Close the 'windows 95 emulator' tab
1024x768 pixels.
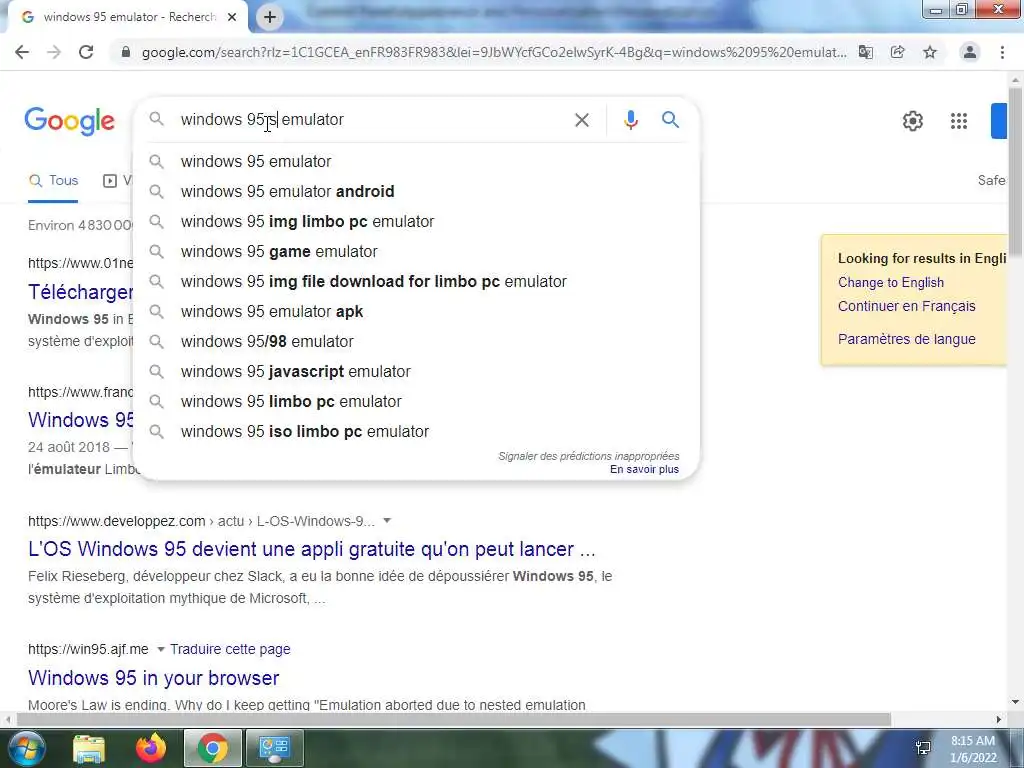pyautogui.click(x=232, y=17)
